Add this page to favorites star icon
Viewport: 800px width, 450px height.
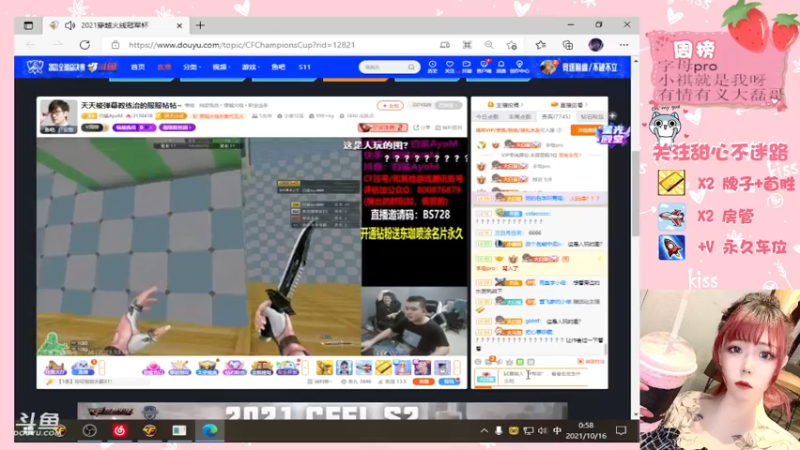511,45
